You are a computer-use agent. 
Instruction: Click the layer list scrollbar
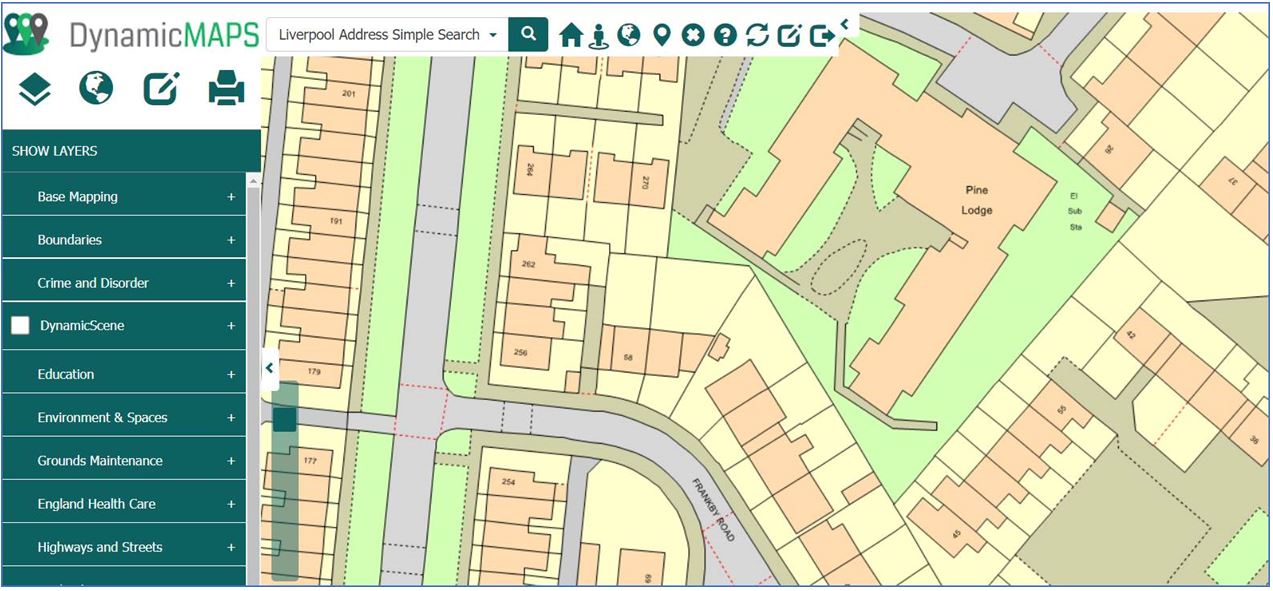[x=253, y=380]
